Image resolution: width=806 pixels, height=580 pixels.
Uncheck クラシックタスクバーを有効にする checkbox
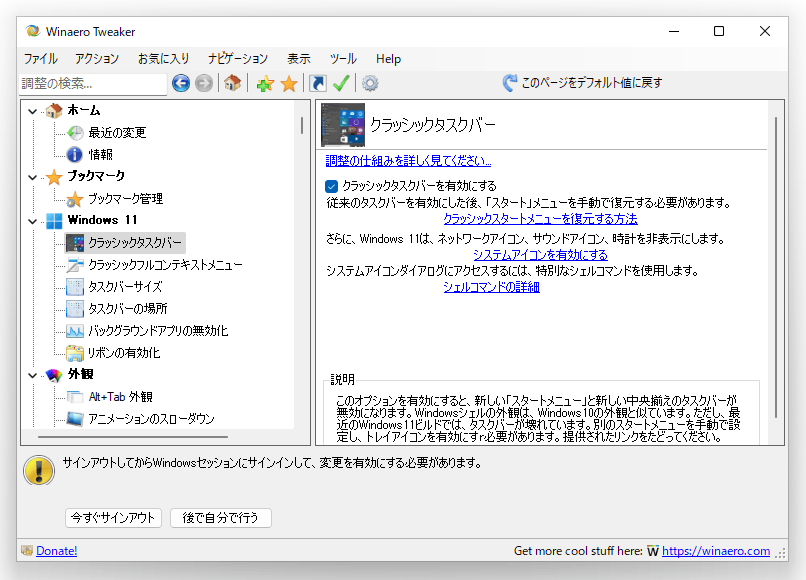(332, 186)
